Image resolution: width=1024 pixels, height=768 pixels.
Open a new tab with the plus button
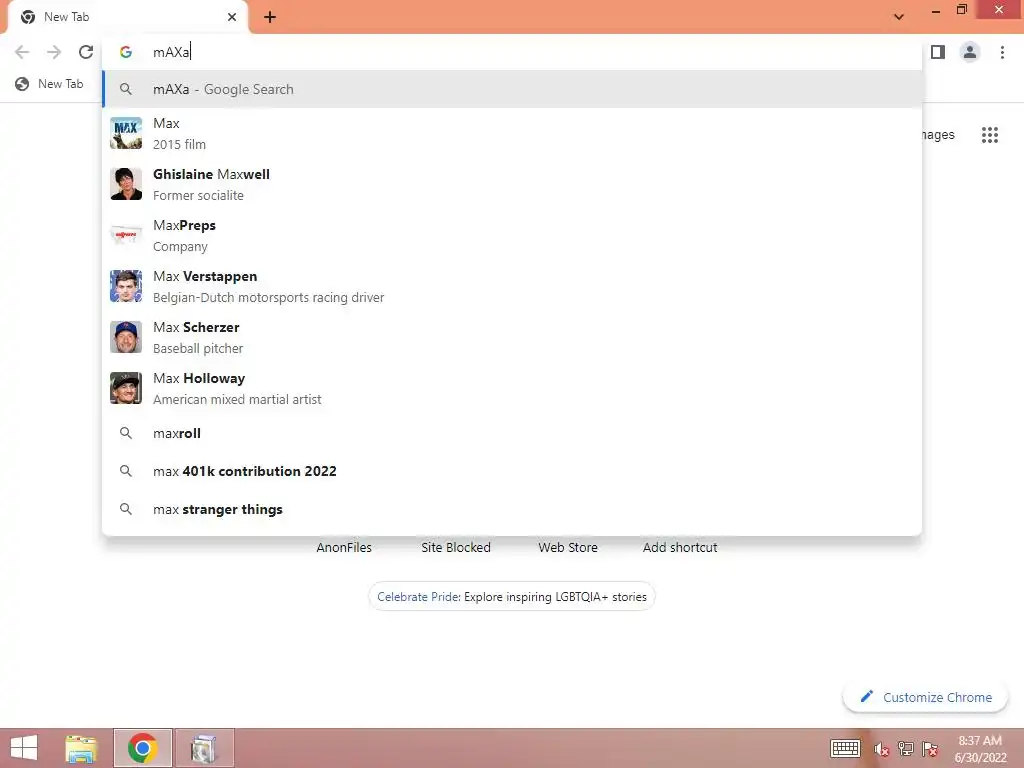tap(270, 17)
